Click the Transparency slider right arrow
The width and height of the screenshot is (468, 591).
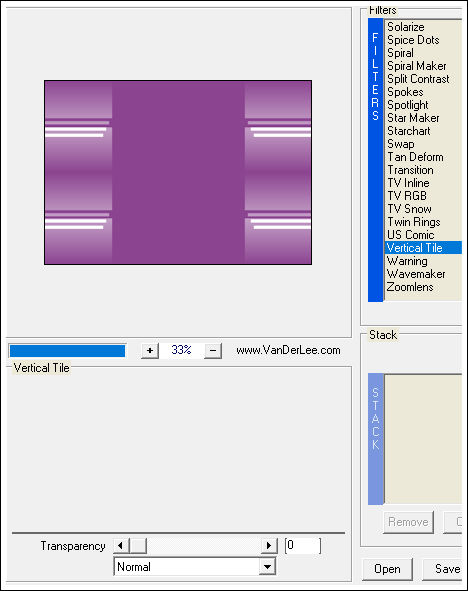(269, 545)
